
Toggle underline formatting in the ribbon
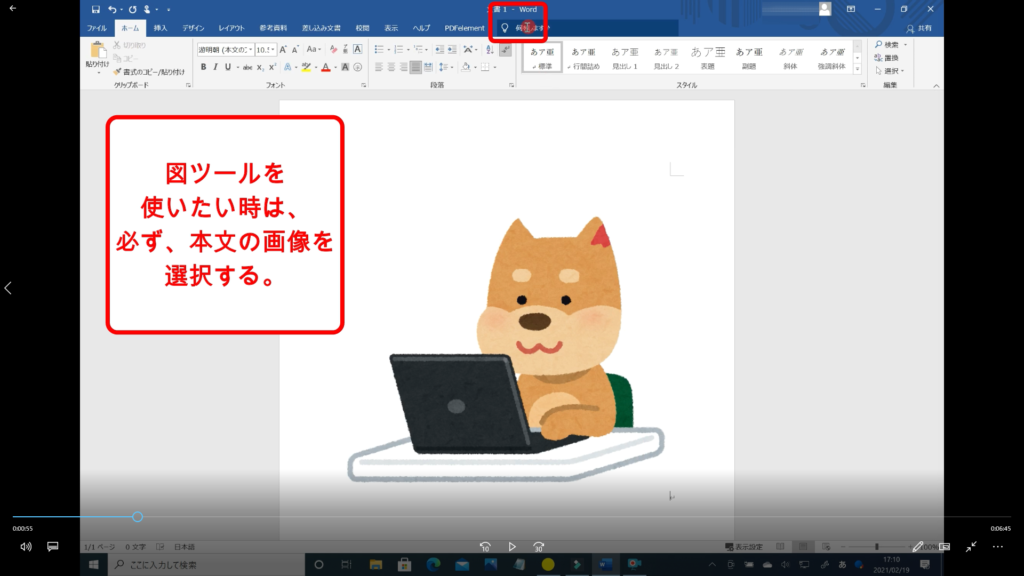(x=228, y=67)
